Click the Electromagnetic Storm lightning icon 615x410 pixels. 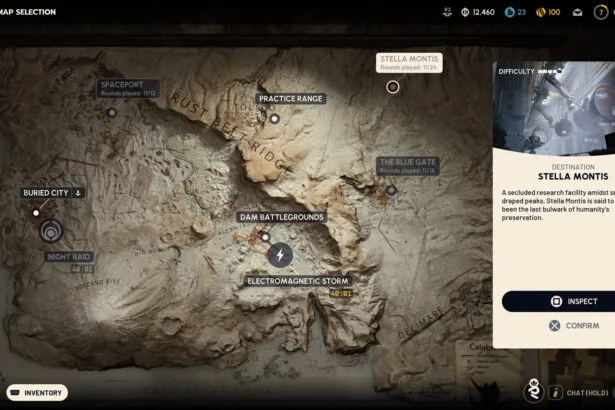pos(280,255)
